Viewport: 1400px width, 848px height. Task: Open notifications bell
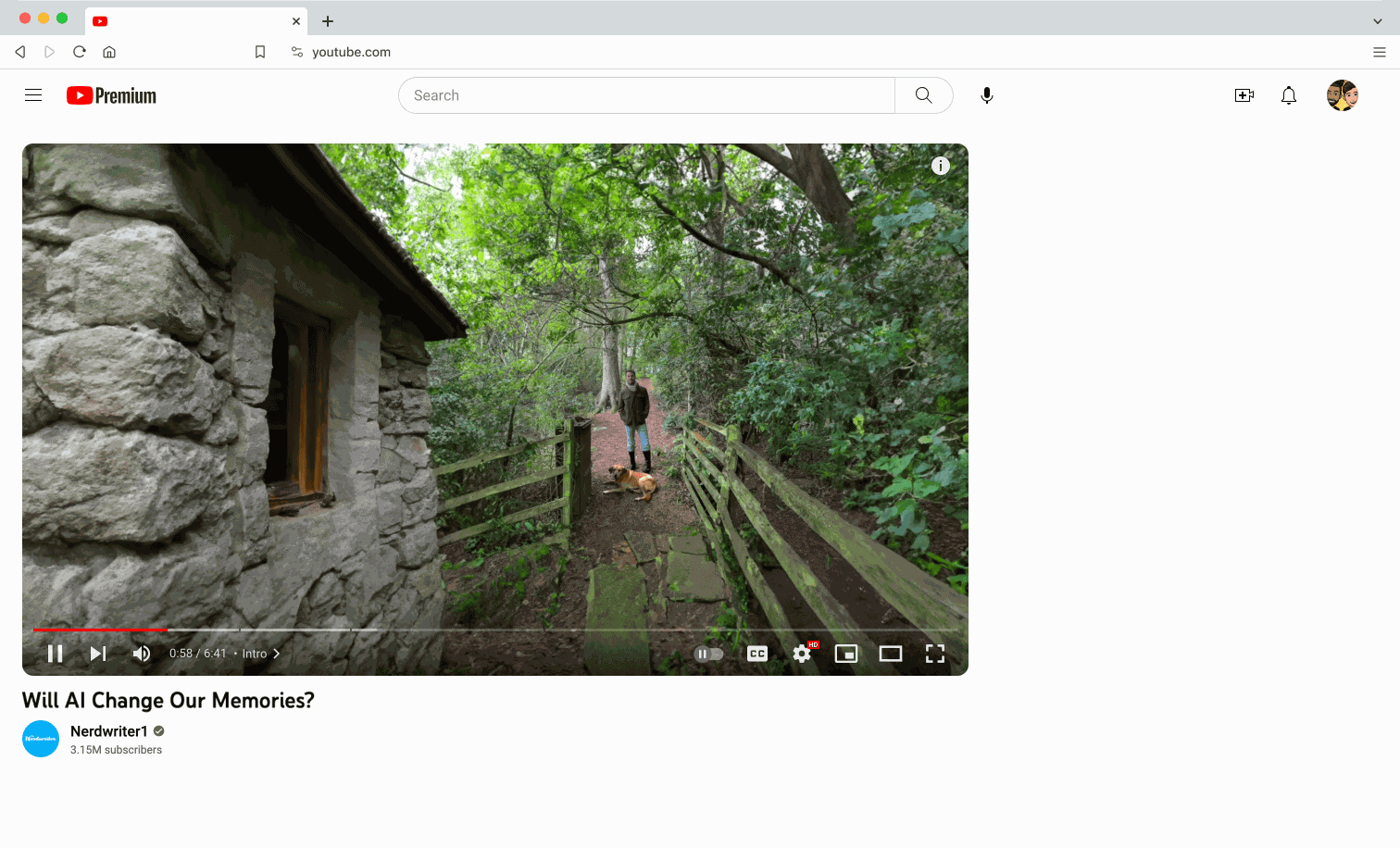coord(1289,95)
